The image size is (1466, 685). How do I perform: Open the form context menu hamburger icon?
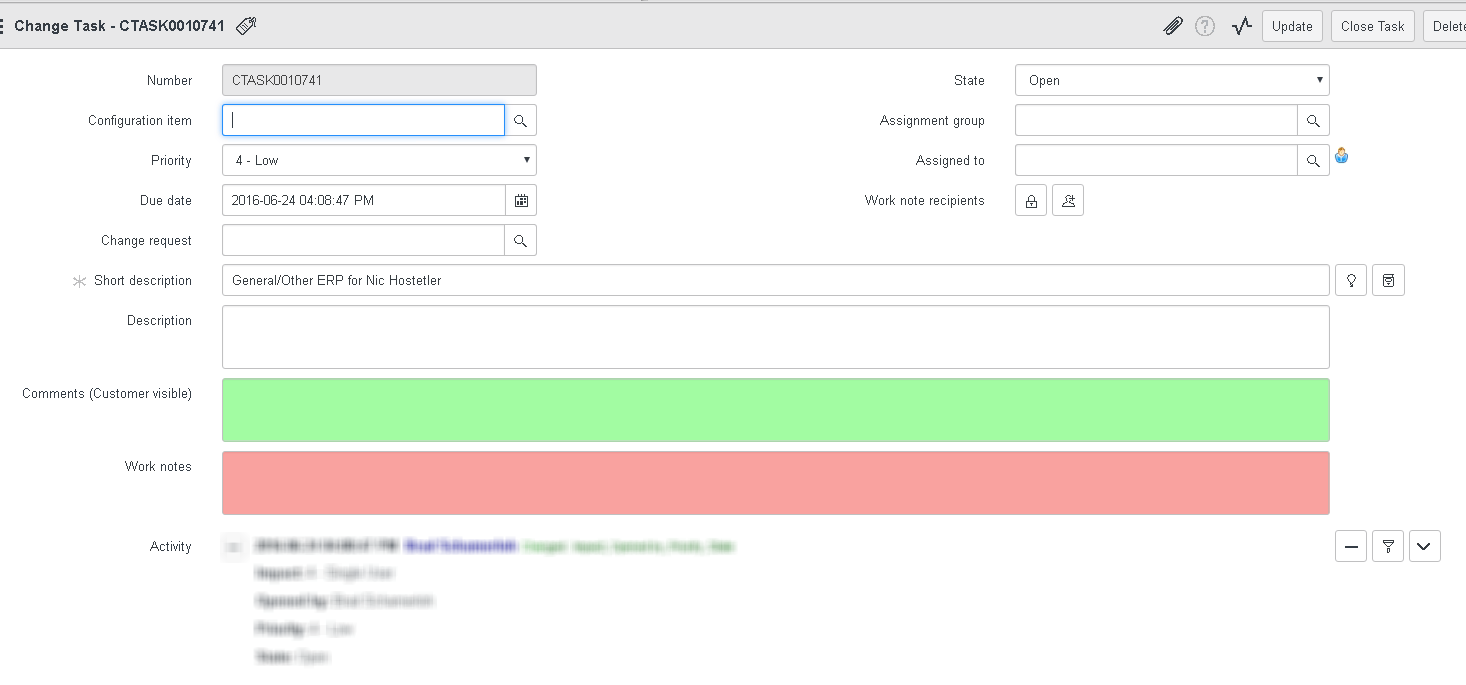tap(3, 26)
